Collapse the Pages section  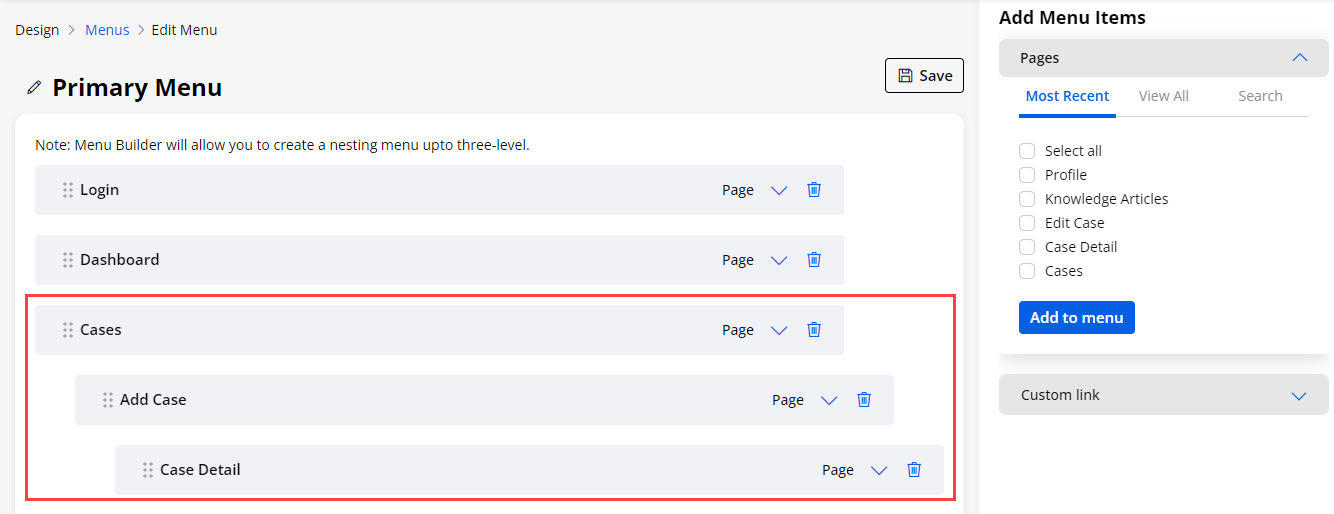(x=1299, y=58)
